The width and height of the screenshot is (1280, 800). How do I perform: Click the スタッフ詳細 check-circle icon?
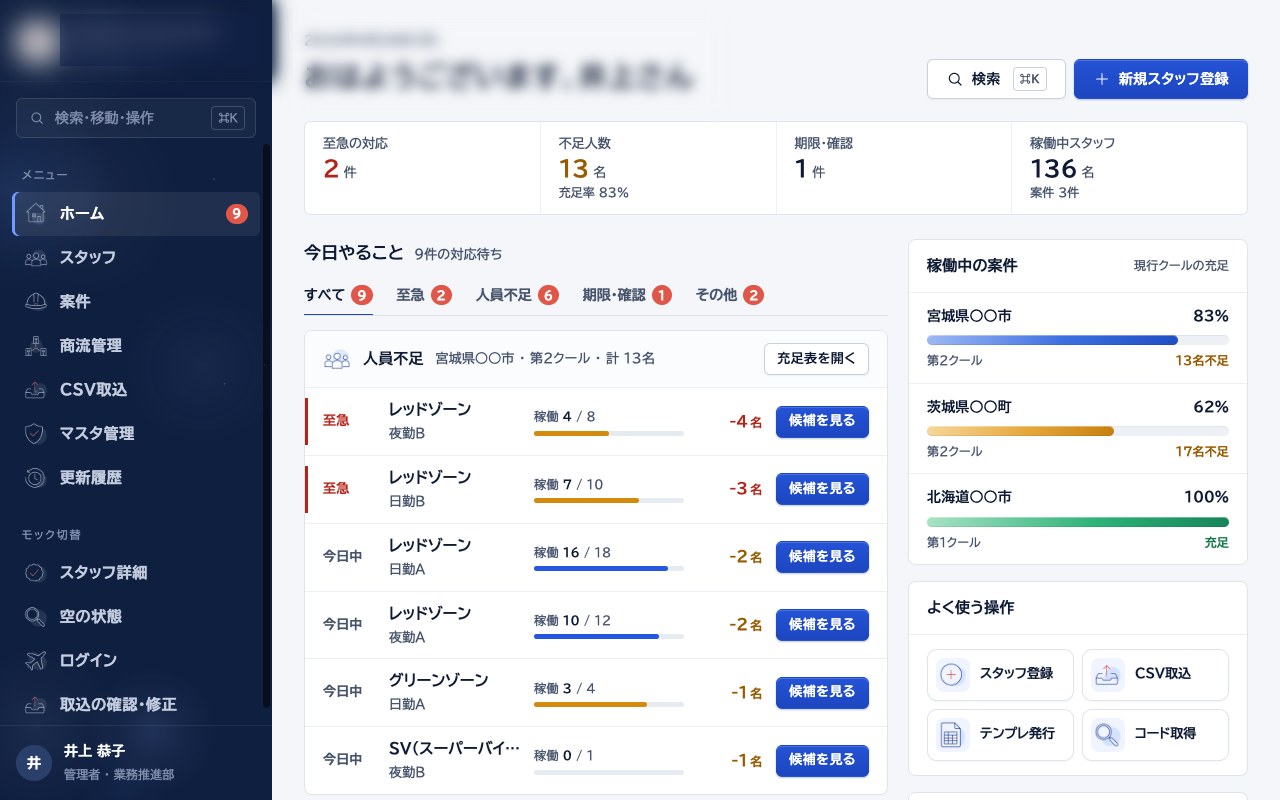tap(36, 572)
